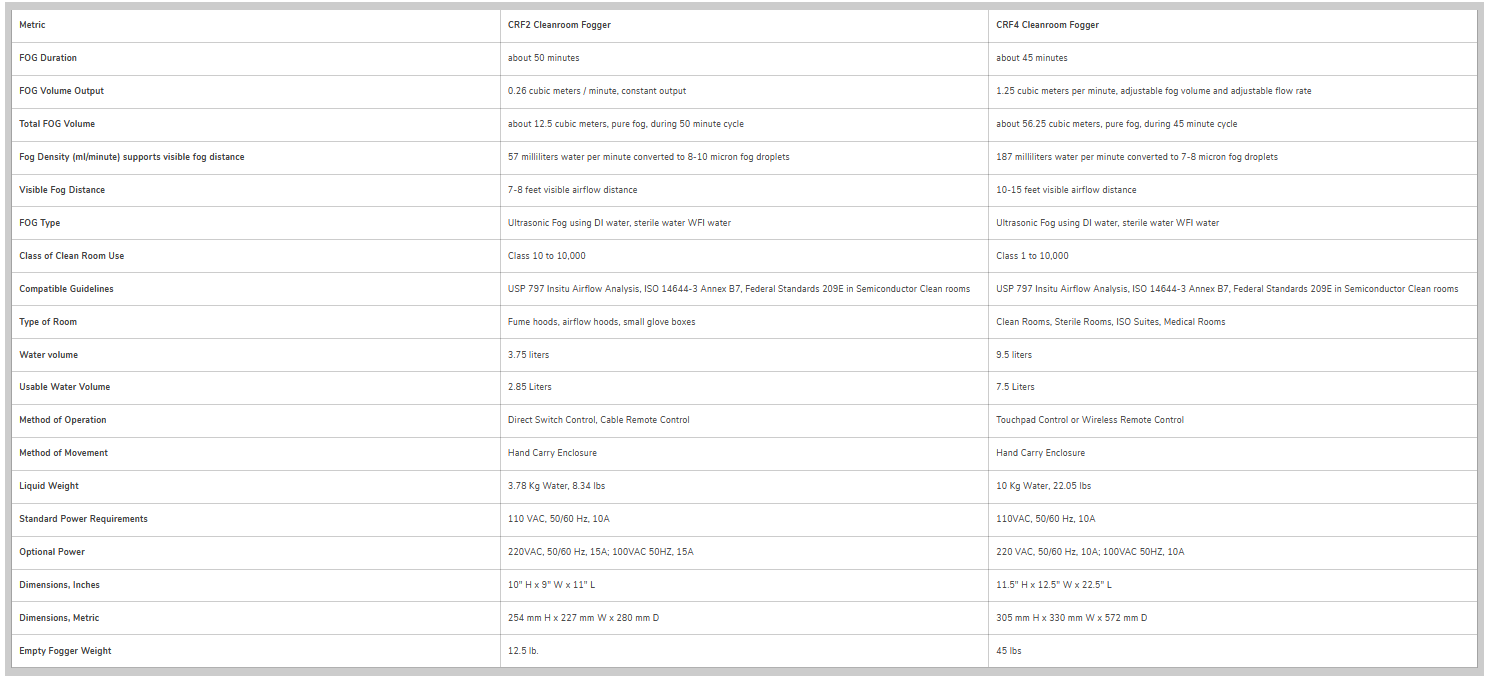The image size is (1487, 682).
Task: Select the 'Fume hoods, airflow hoods' cell
Action: pos(601,322)
